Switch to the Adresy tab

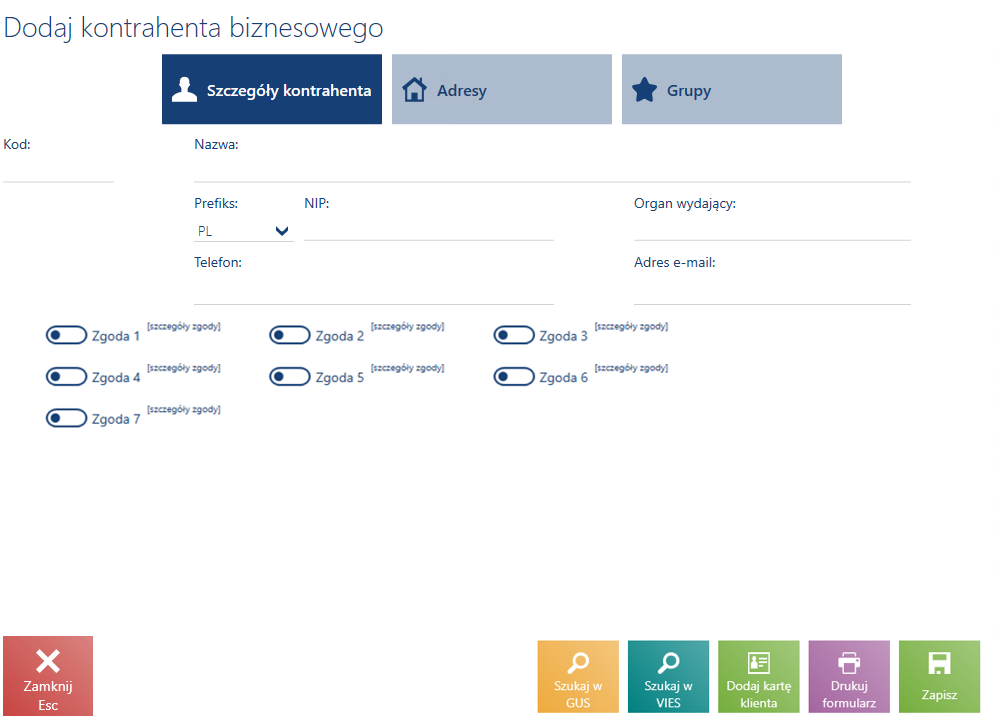pos(502,89)
